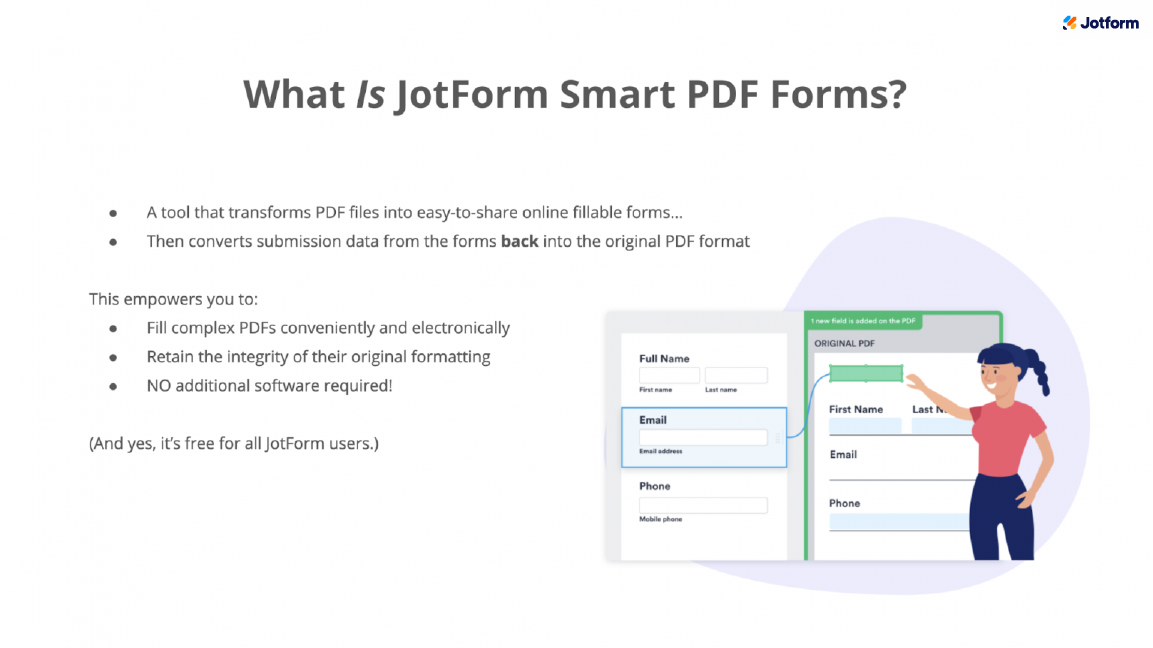The image size is (1153, 648).
Task: Click the blue shaded First Name answer bar
Action: pos(866,423)
